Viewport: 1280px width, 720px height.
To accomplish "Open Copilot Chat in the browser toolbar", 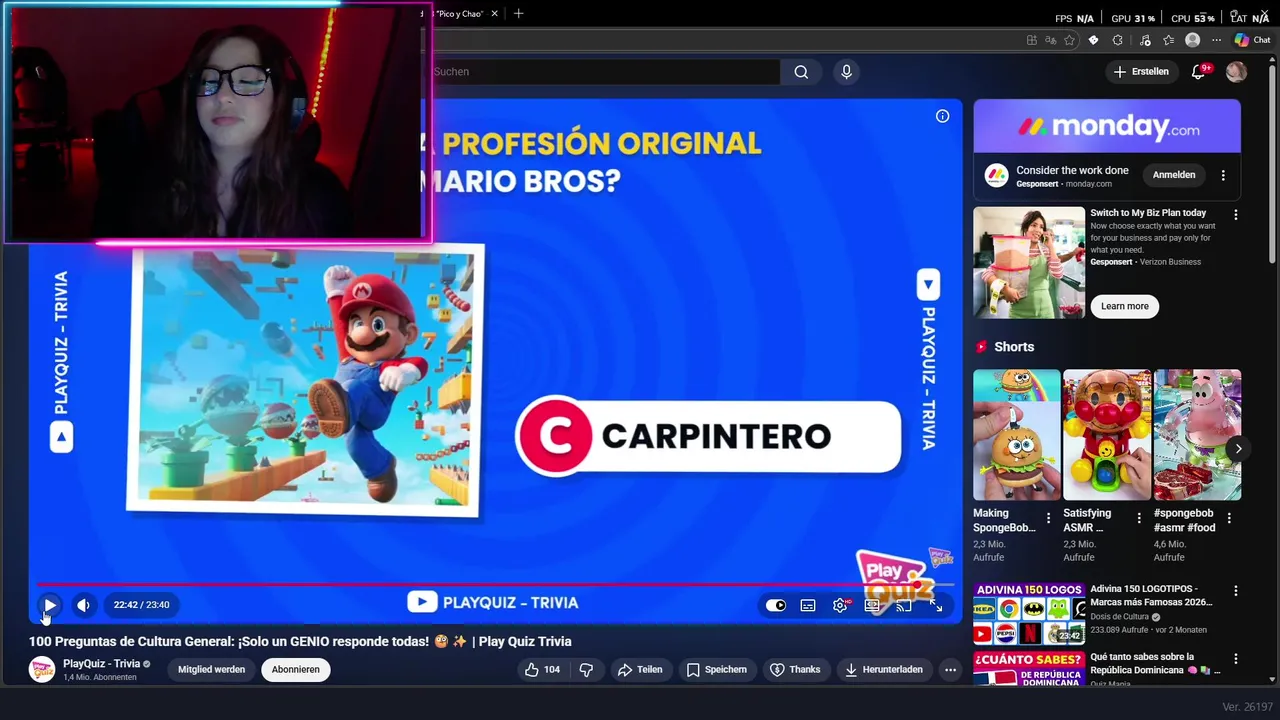I will click(1252, 40).
